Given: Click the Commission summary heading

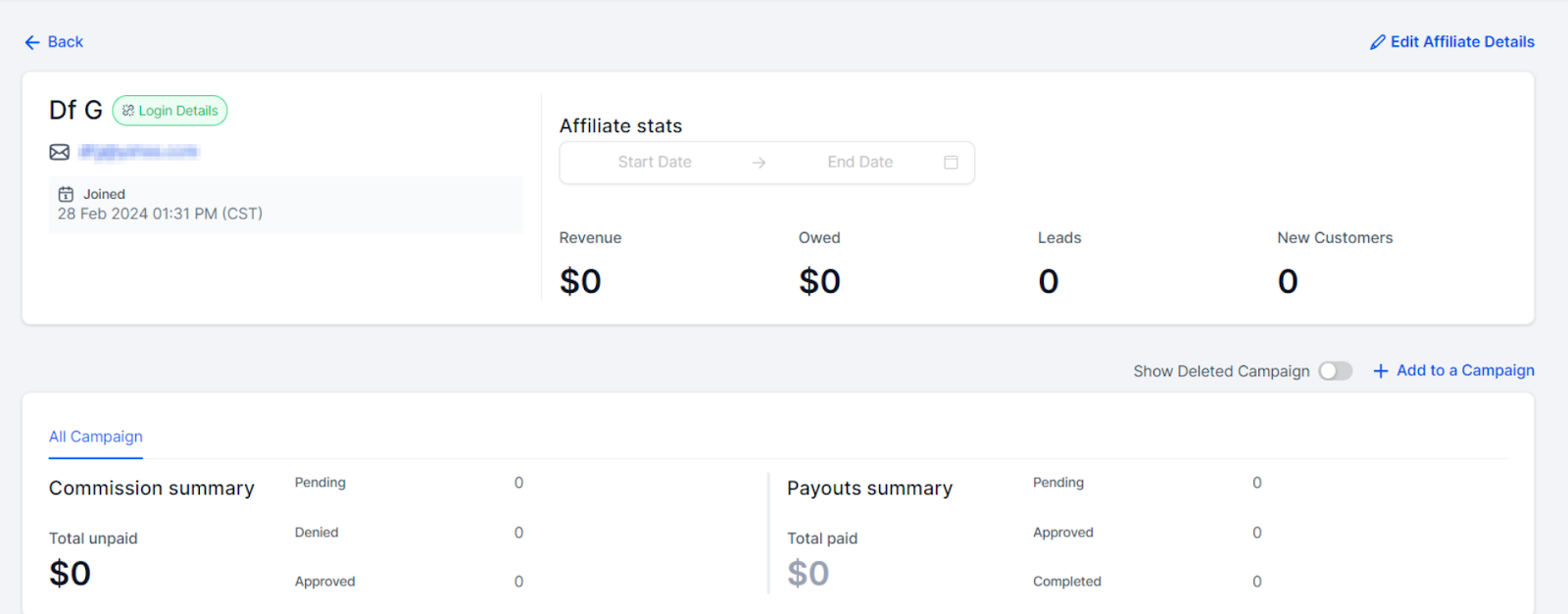Looking at the screenshot, I should tap(152, 489).
